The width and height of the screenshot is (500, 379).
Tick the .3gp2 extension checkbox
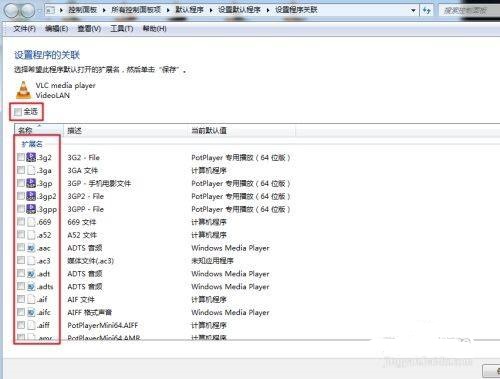coord(21,196)
